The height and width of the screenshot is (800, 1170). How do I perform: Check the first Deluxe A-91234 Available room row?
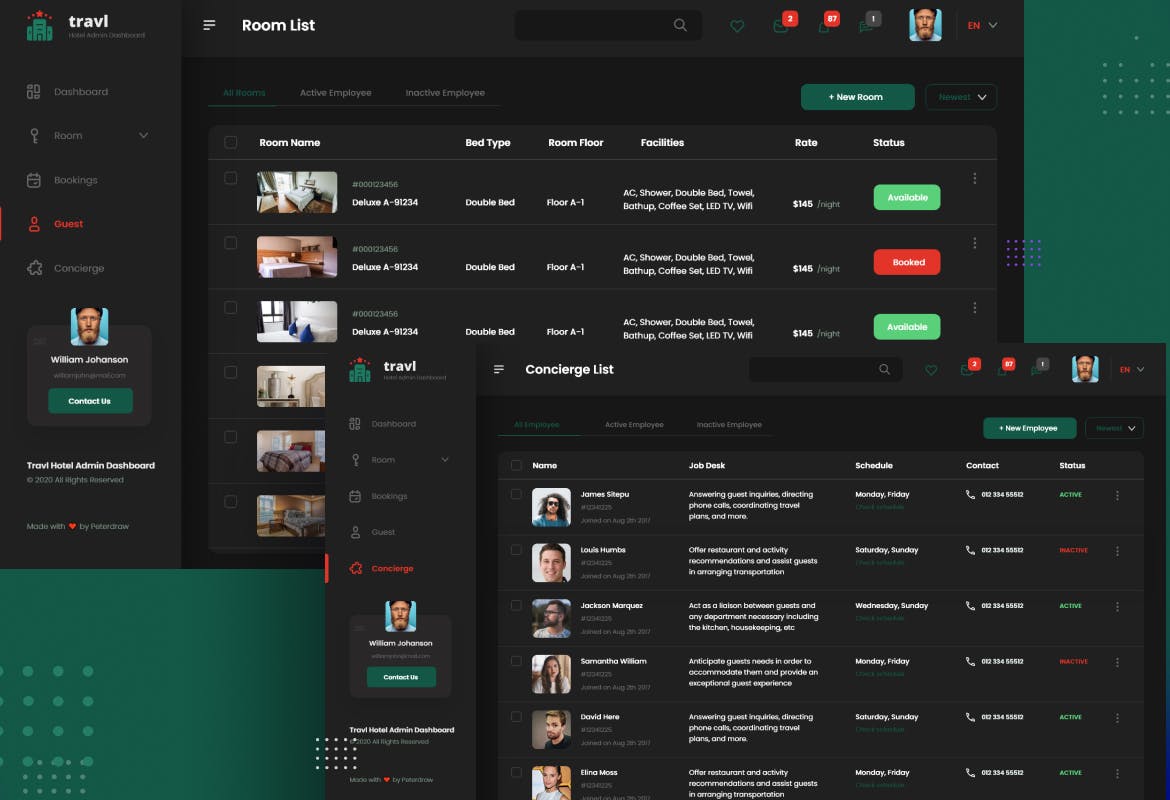point(231,178)
